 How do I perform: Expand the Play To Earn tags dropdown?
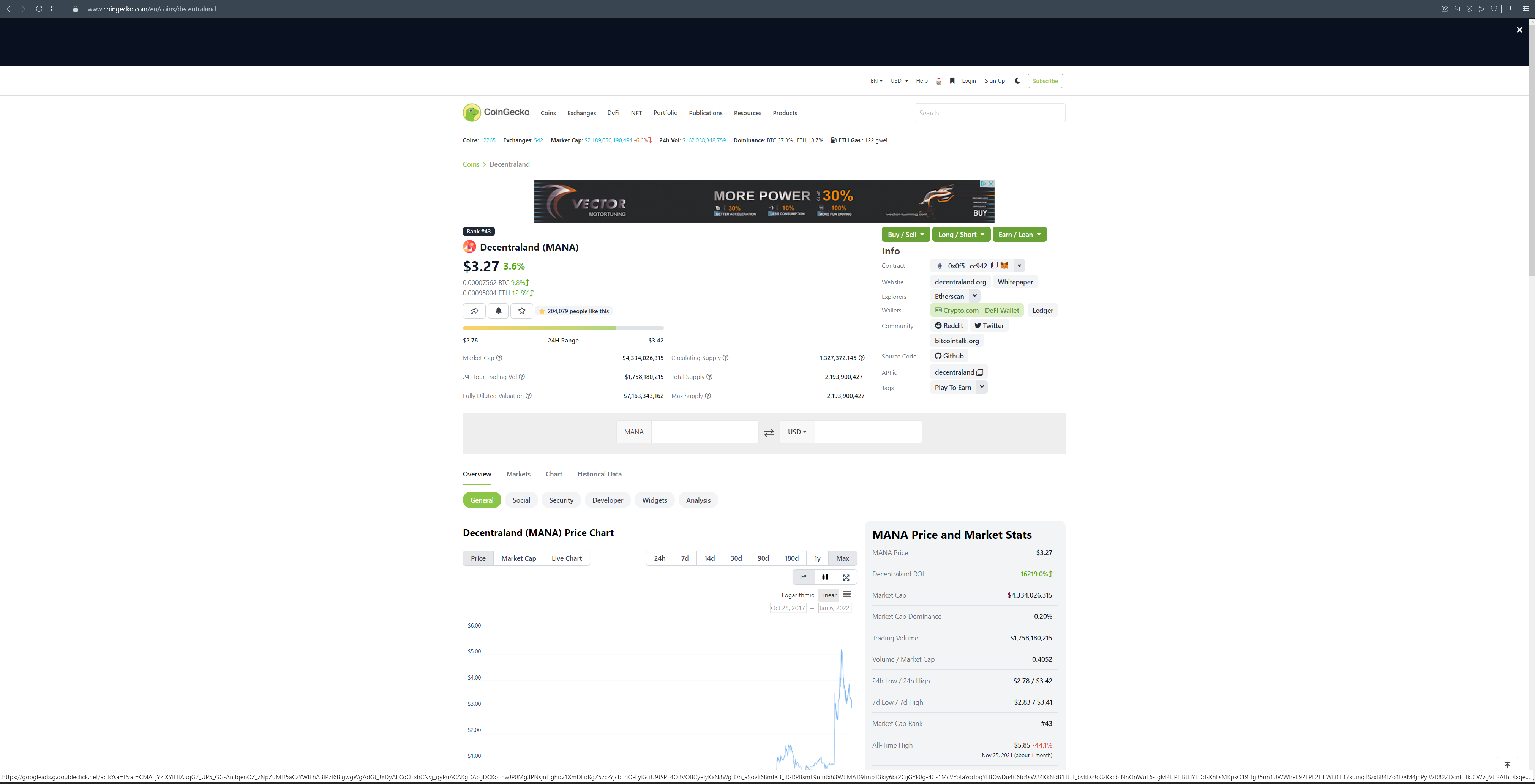(x=981, y=387)
